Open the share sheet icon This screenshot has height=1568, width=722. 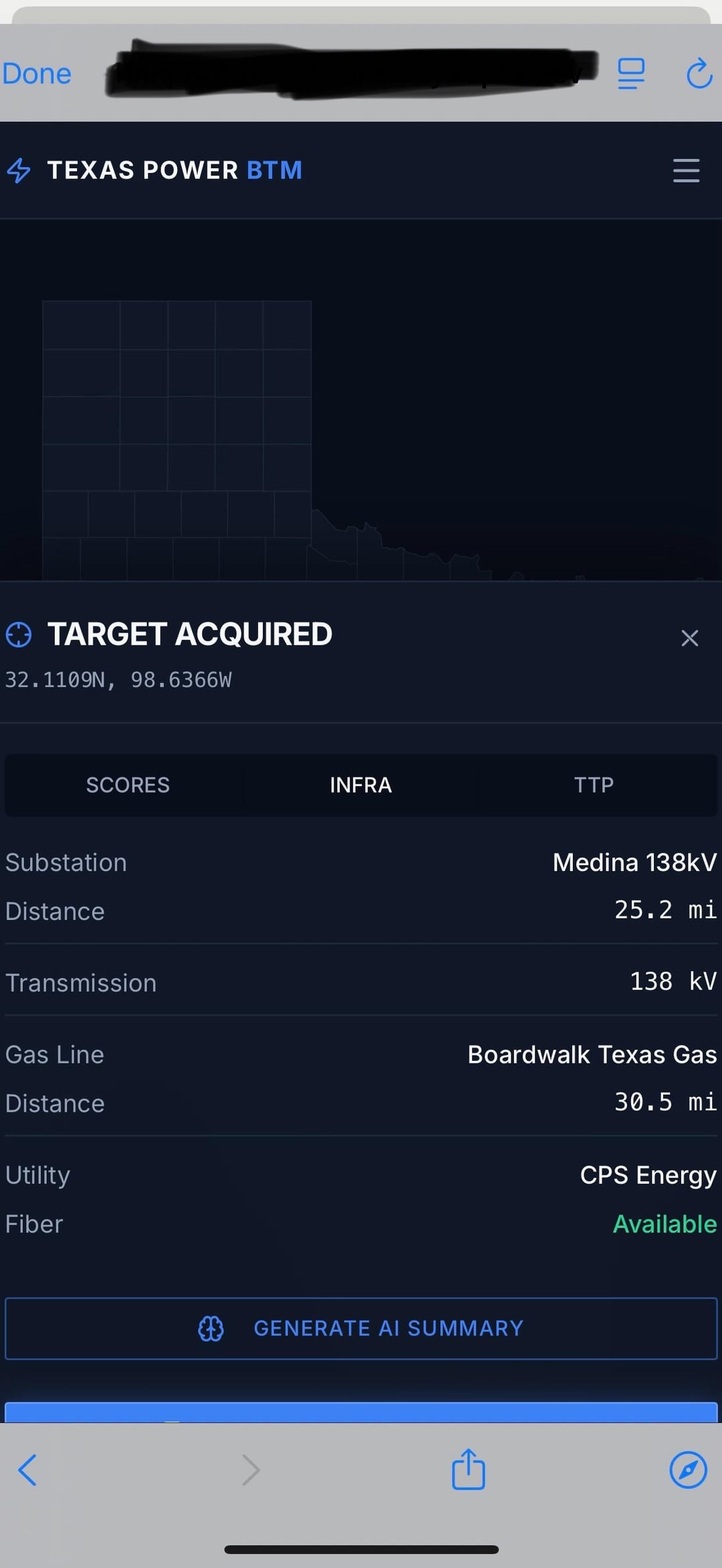468,1468
